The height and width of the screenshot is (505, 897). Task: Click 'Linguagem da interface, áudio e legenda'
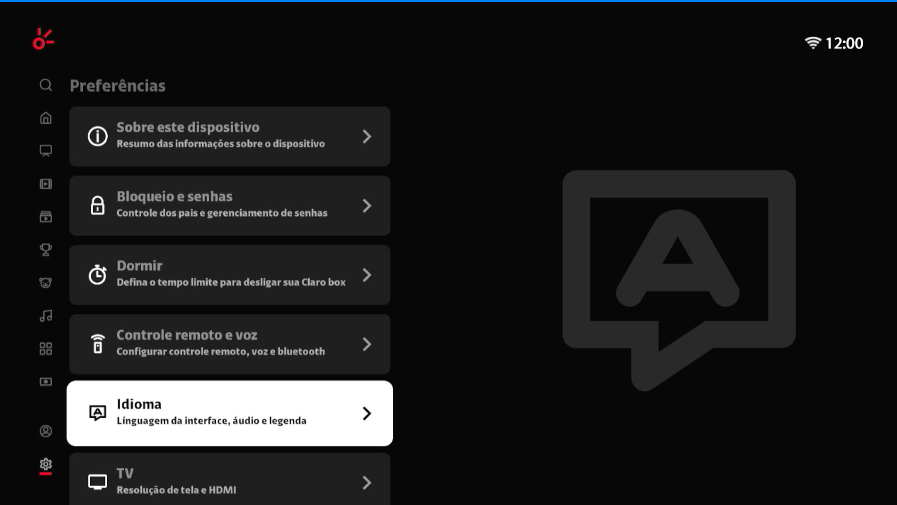click(212, 420)
